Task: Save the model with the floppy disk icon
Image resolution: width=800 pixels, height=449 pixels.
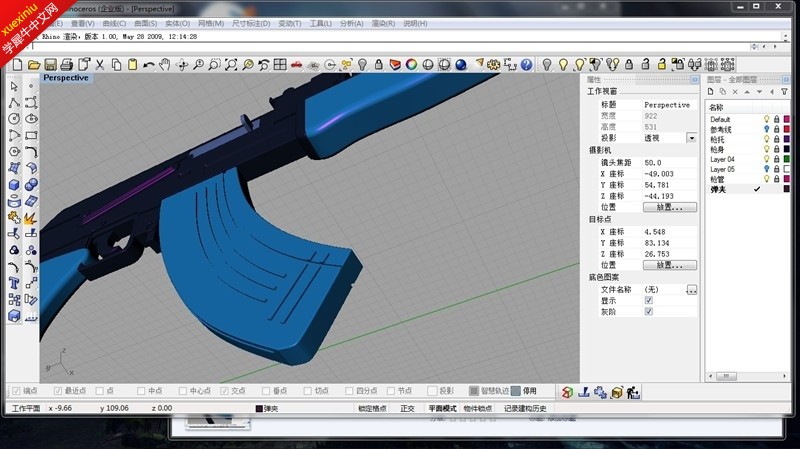Action: 50,65
